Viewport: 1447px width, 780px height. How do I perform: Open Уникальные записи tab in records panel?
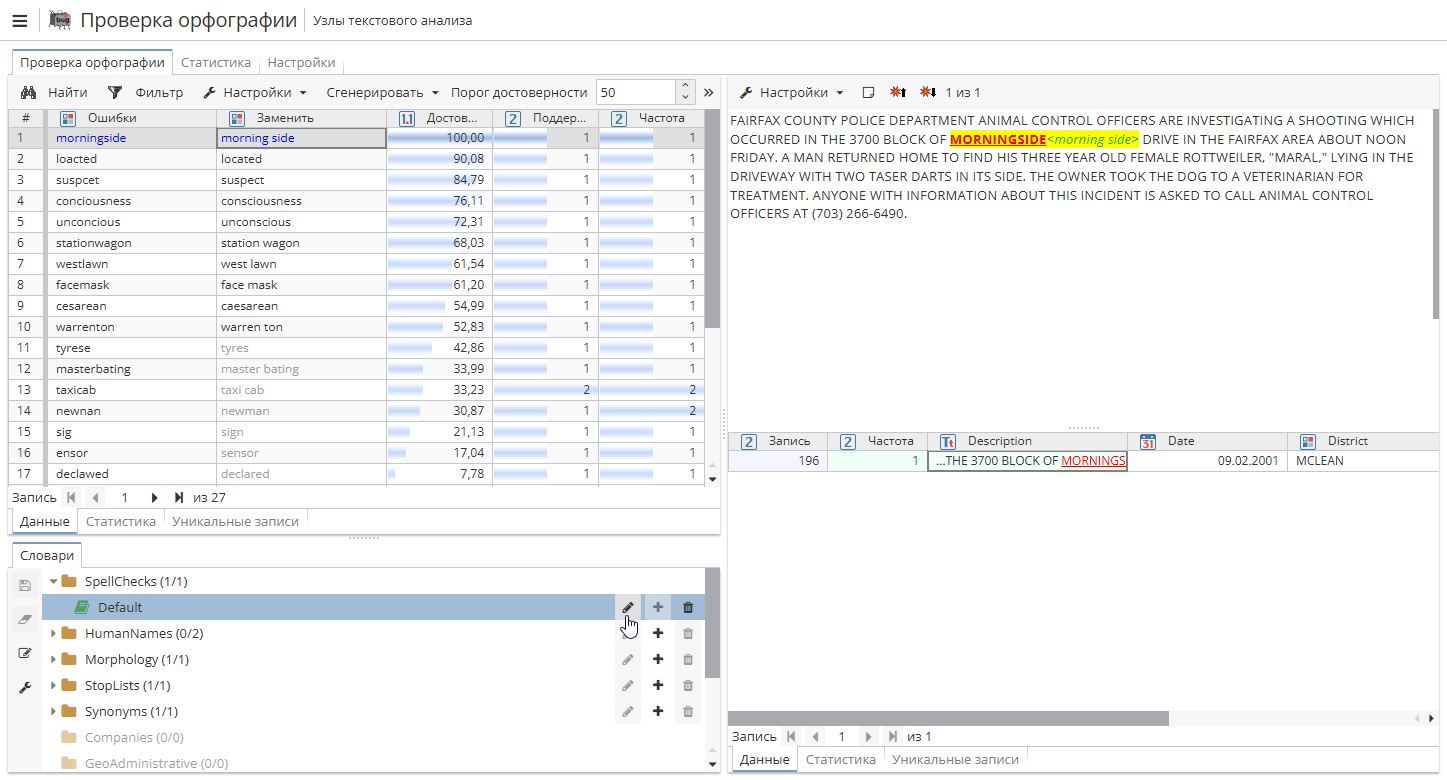955,759
